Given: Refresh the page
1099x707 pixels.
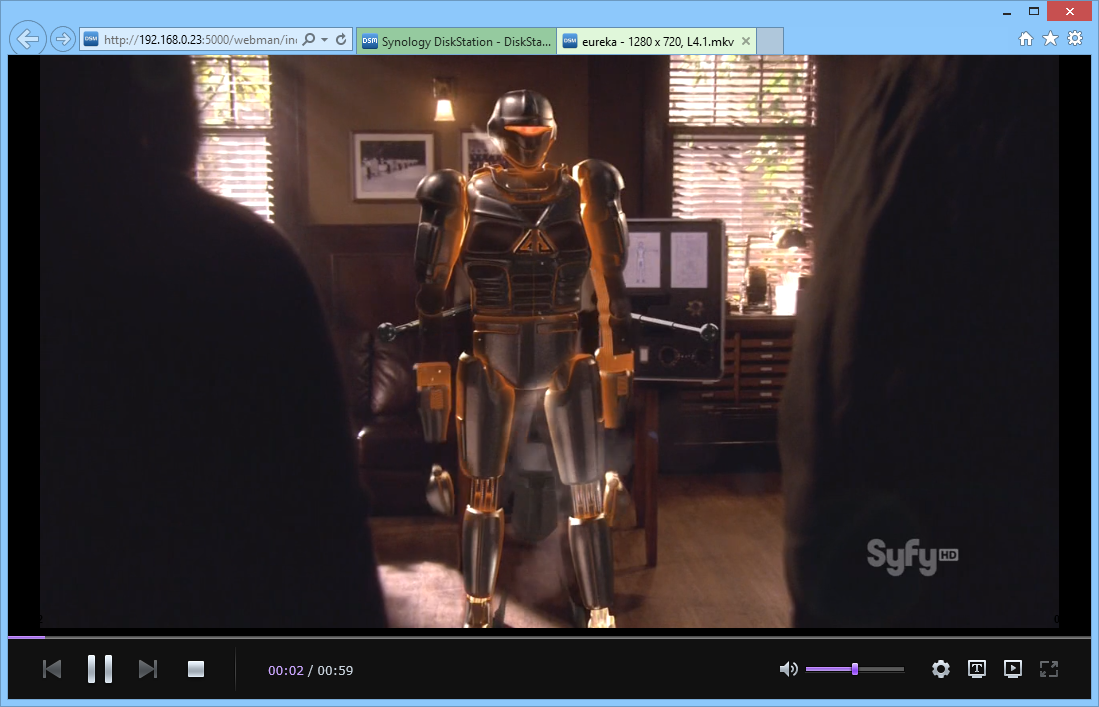Looking at the screenshot, I should (x=341, y=40).
